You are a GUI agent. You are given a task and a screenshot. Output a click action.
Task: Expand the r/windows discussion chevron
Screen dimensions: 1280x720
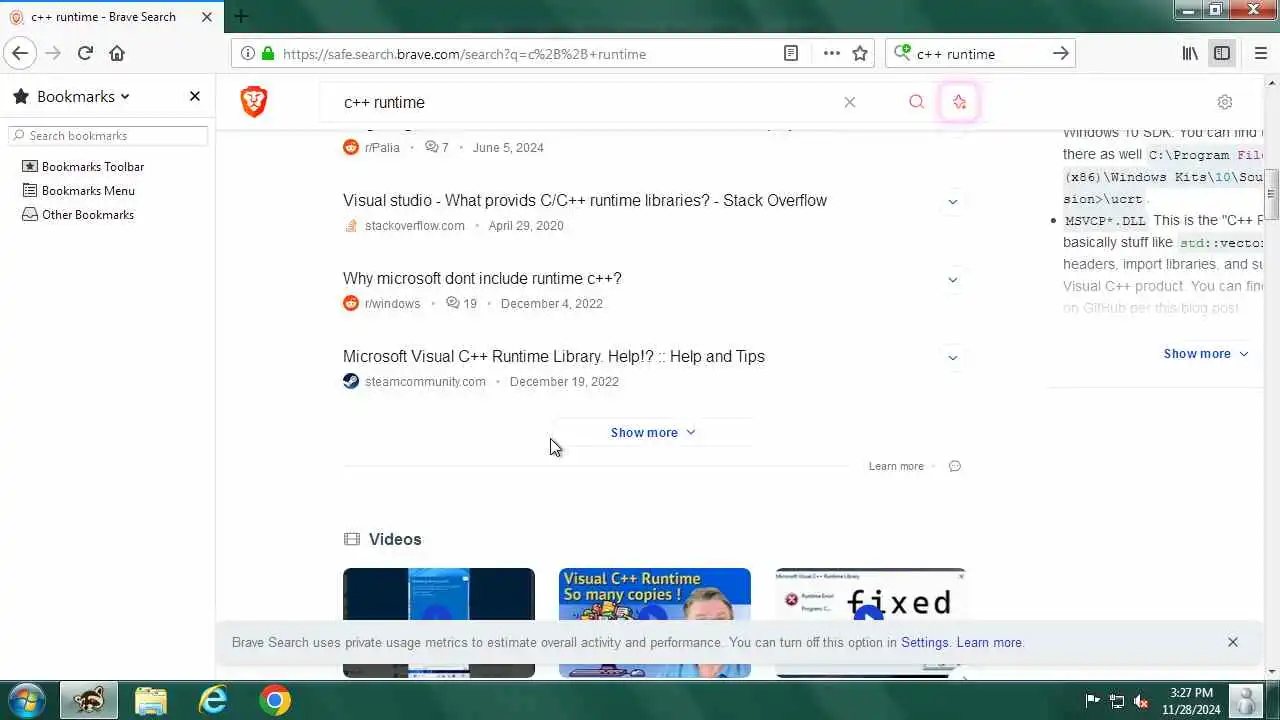[x=952, y=279]
